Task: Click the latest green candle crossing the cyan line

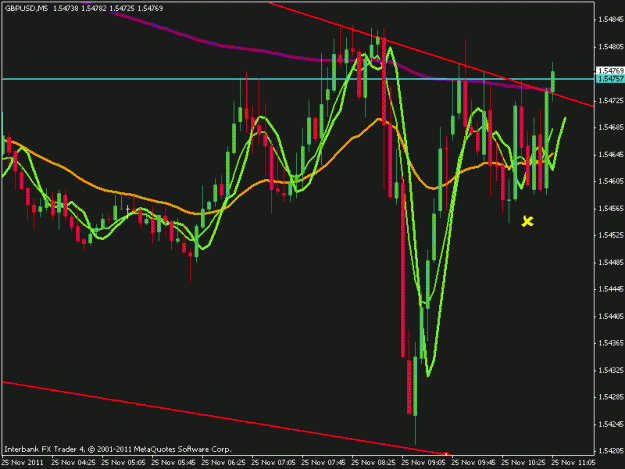Action: (553, 82)
